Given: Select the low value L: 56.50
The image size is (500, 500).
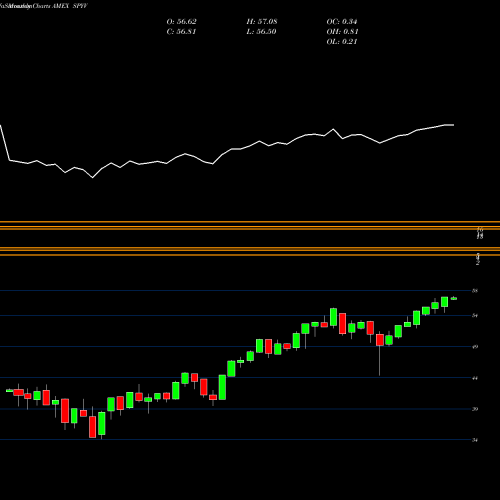Looking at the screenshot, I should pos(262,32).
